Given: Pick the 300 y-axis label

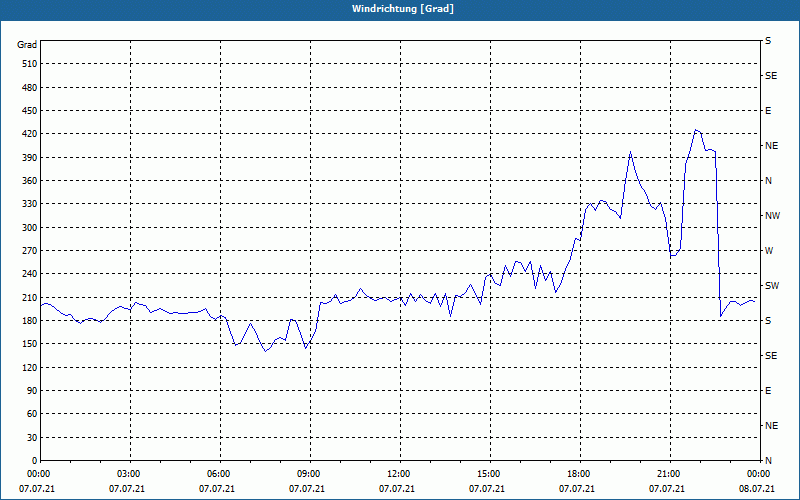Looking at the screenshot, I should point(30,228).
